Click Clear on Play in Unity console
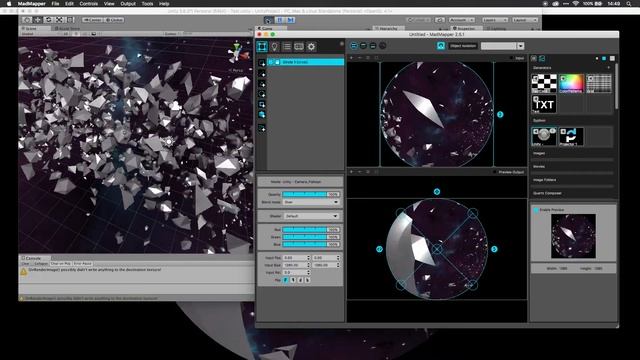 tap(61, 264)
